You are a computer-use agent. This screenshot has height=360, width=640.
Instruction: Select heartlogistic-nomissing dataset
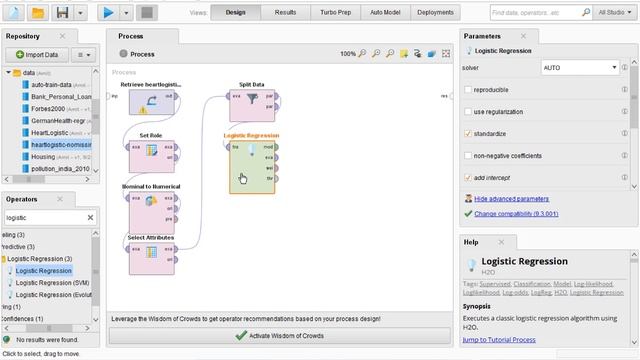61,144
